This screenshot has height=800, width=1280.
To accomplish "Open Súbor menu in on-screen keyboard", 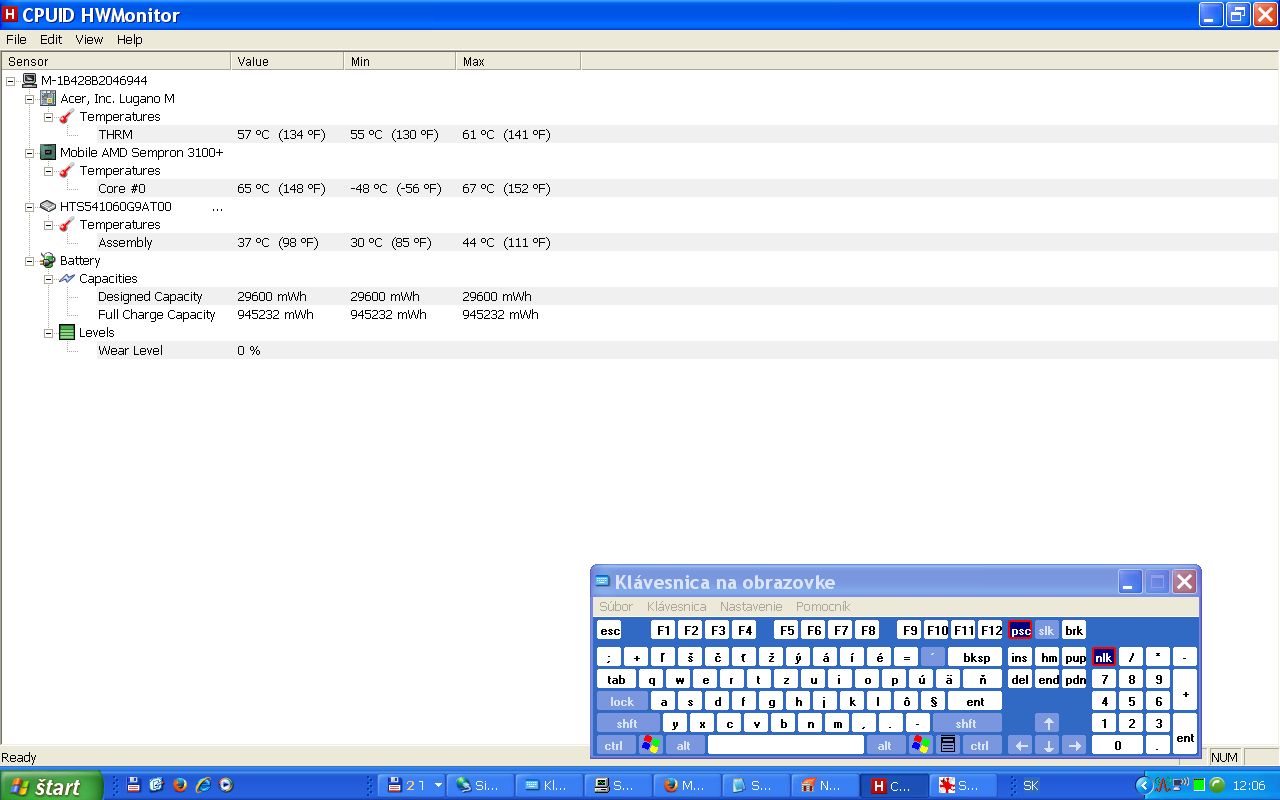I will click(x=616, y=606).
